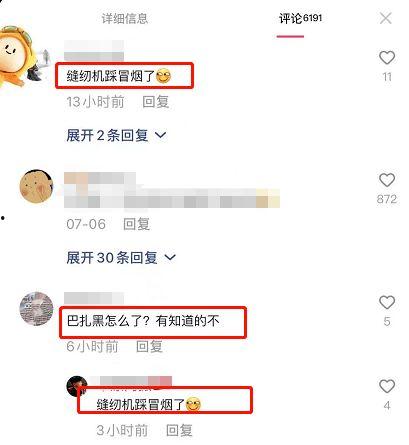Reply to the 07-06 comment
The height and width of the screenshot is (445, 409).
coord(136,224)
